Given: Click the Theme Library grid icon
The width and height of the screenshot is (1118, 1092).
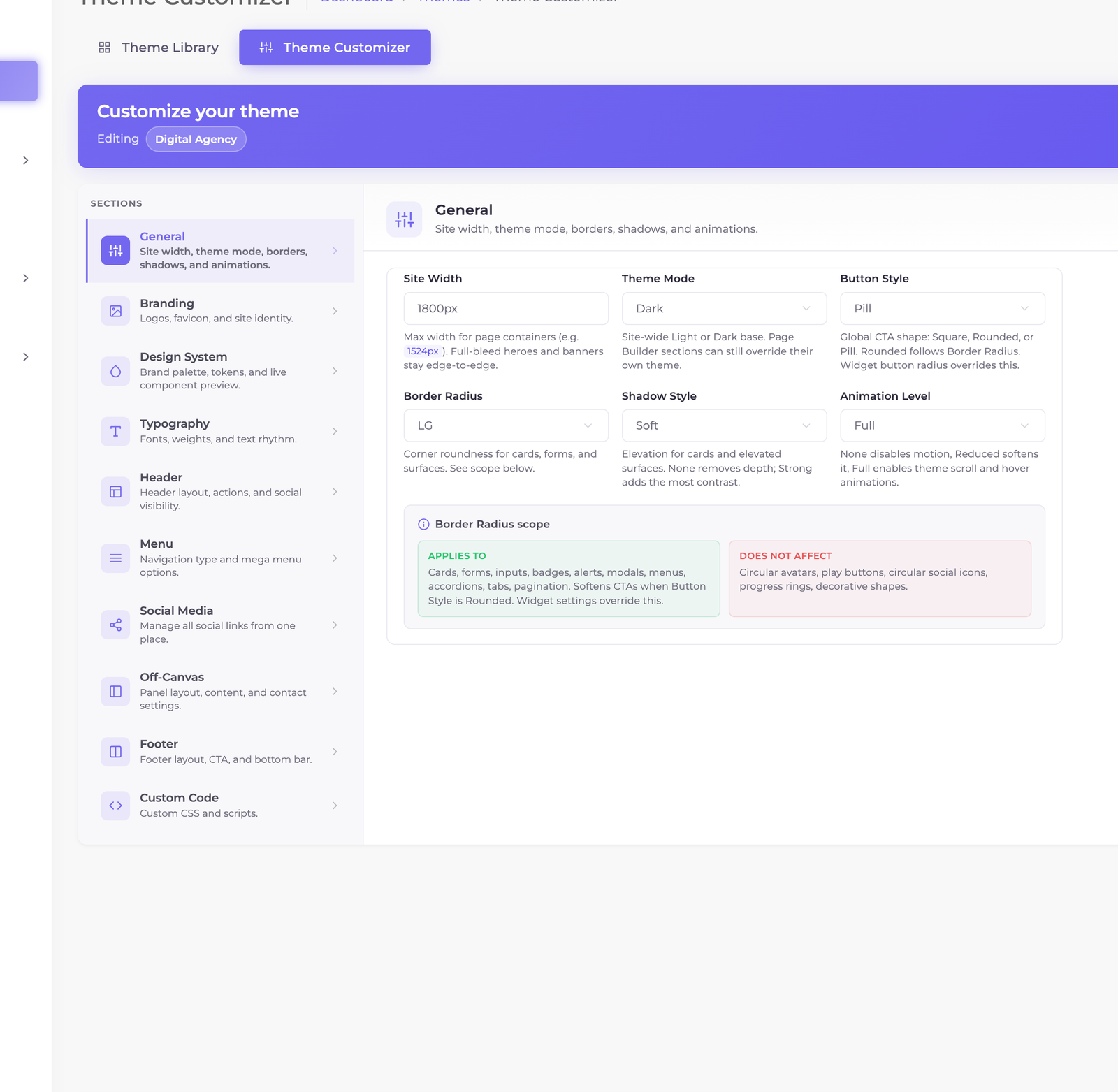Looking at the screenshot, I should click(104, 48).
